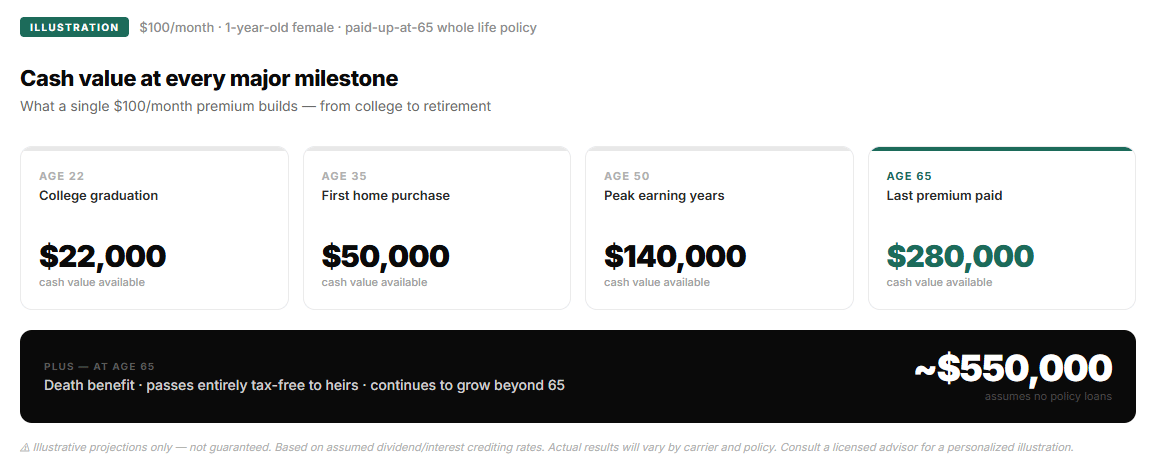Click the 'AGE 22' label
Image resolution: width=1157 pixels, height=465 pixels.
pos(62,176)
